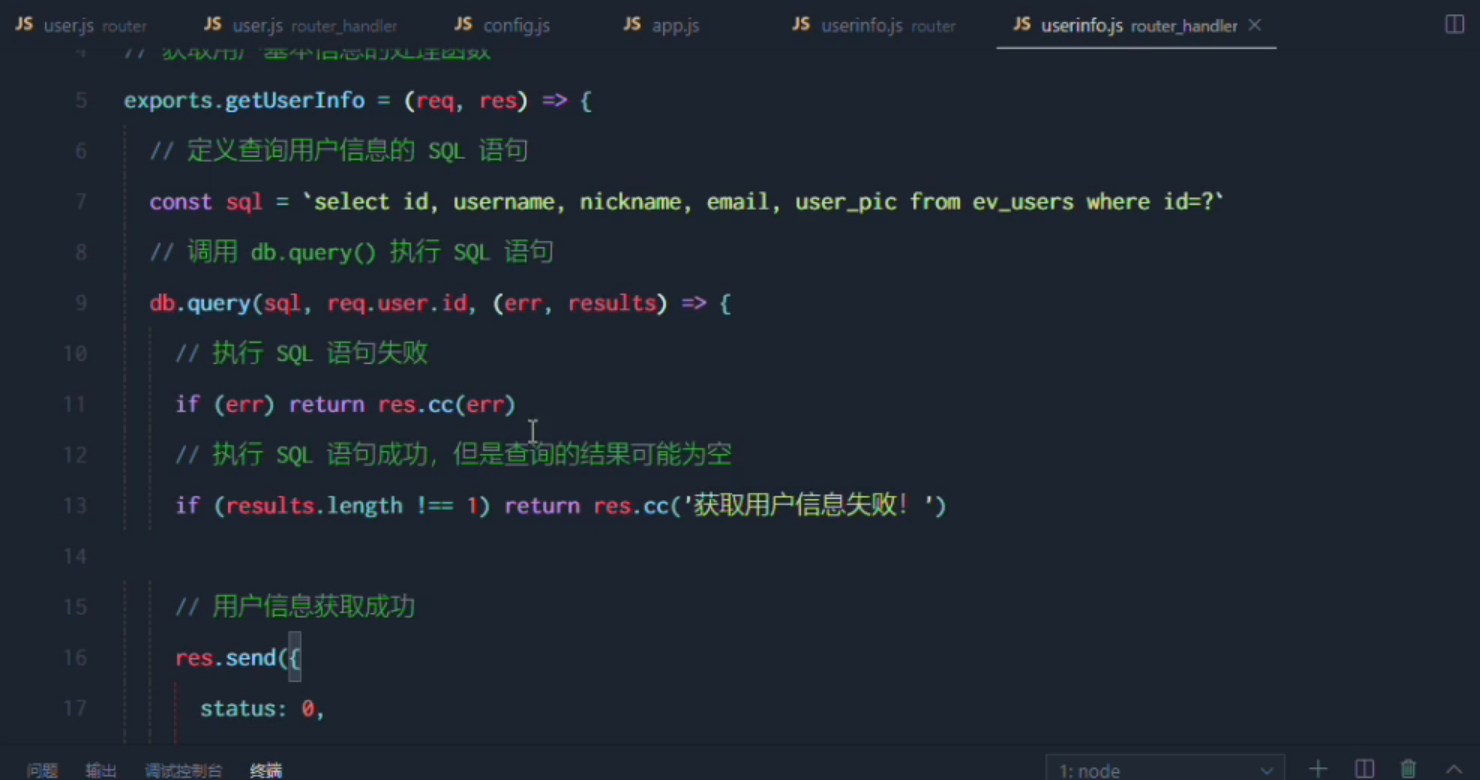Viewport: 1480px width, 780px height.
Task: Click 'res.cc(err)' on line 11
Action: [446, 404]
